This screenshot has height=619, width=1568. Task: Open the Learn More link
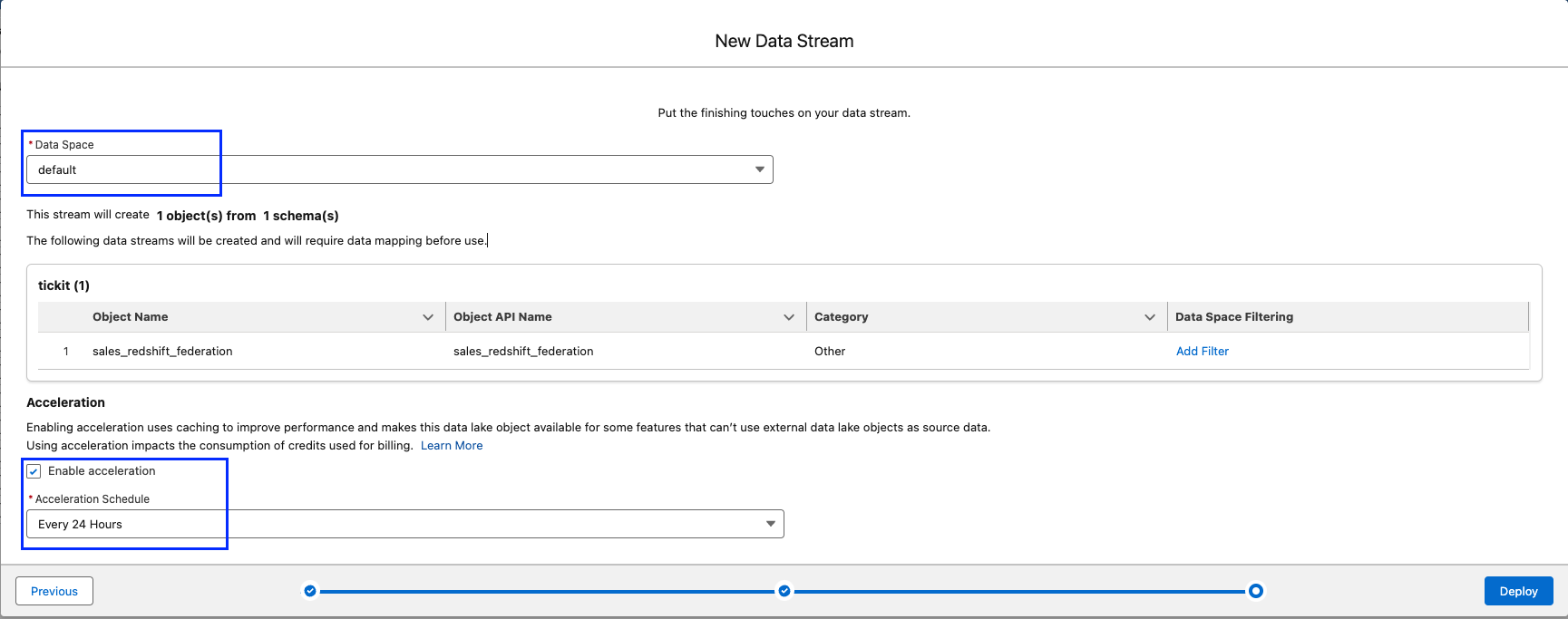click(x=452, y=446)
